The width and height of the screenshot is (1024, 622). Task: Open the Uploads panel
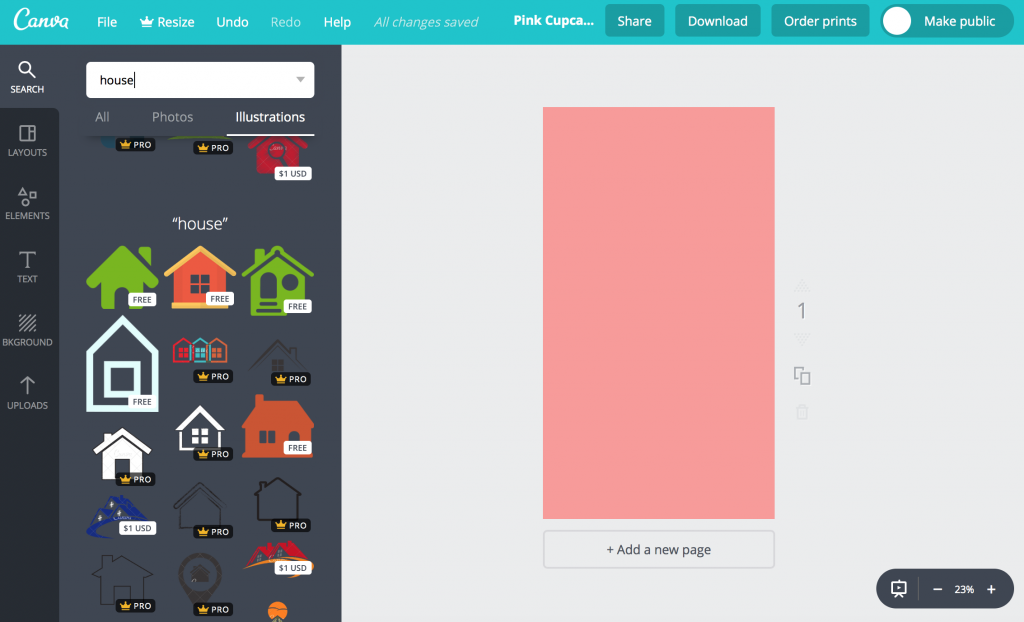[27, 392]
